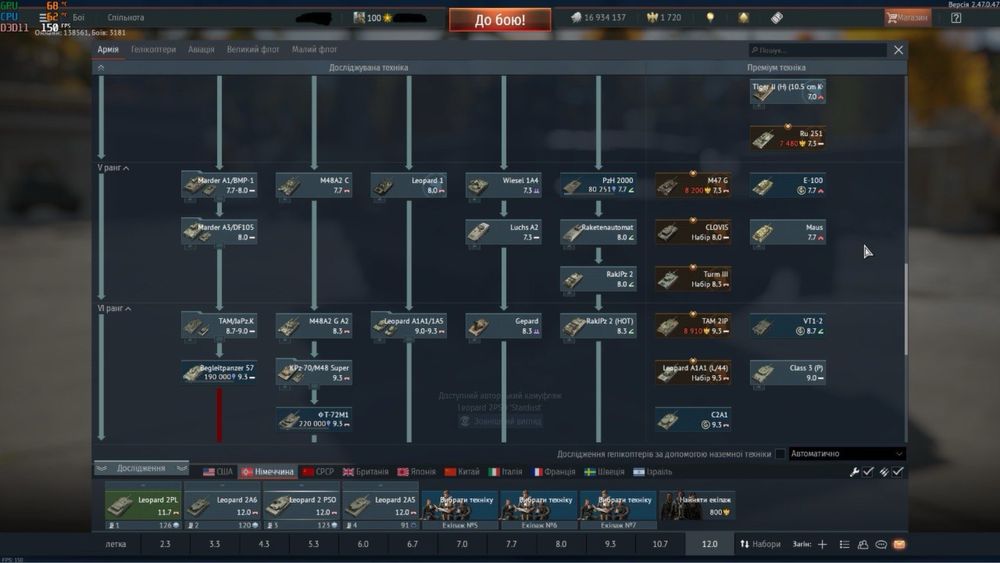Click the research tree vertical scrollbar
1000x563 pixels.
click(906, 309)
